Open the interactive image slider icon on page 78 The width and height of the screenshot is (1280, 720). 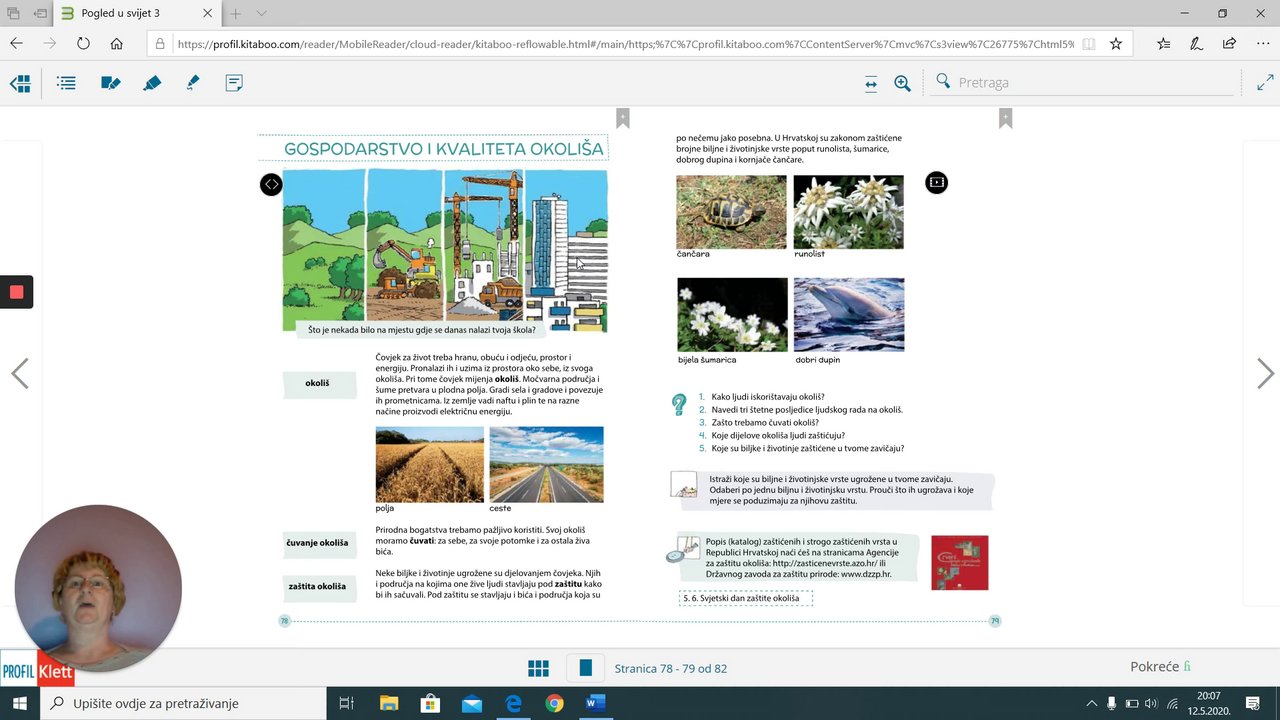click(271, 184)
